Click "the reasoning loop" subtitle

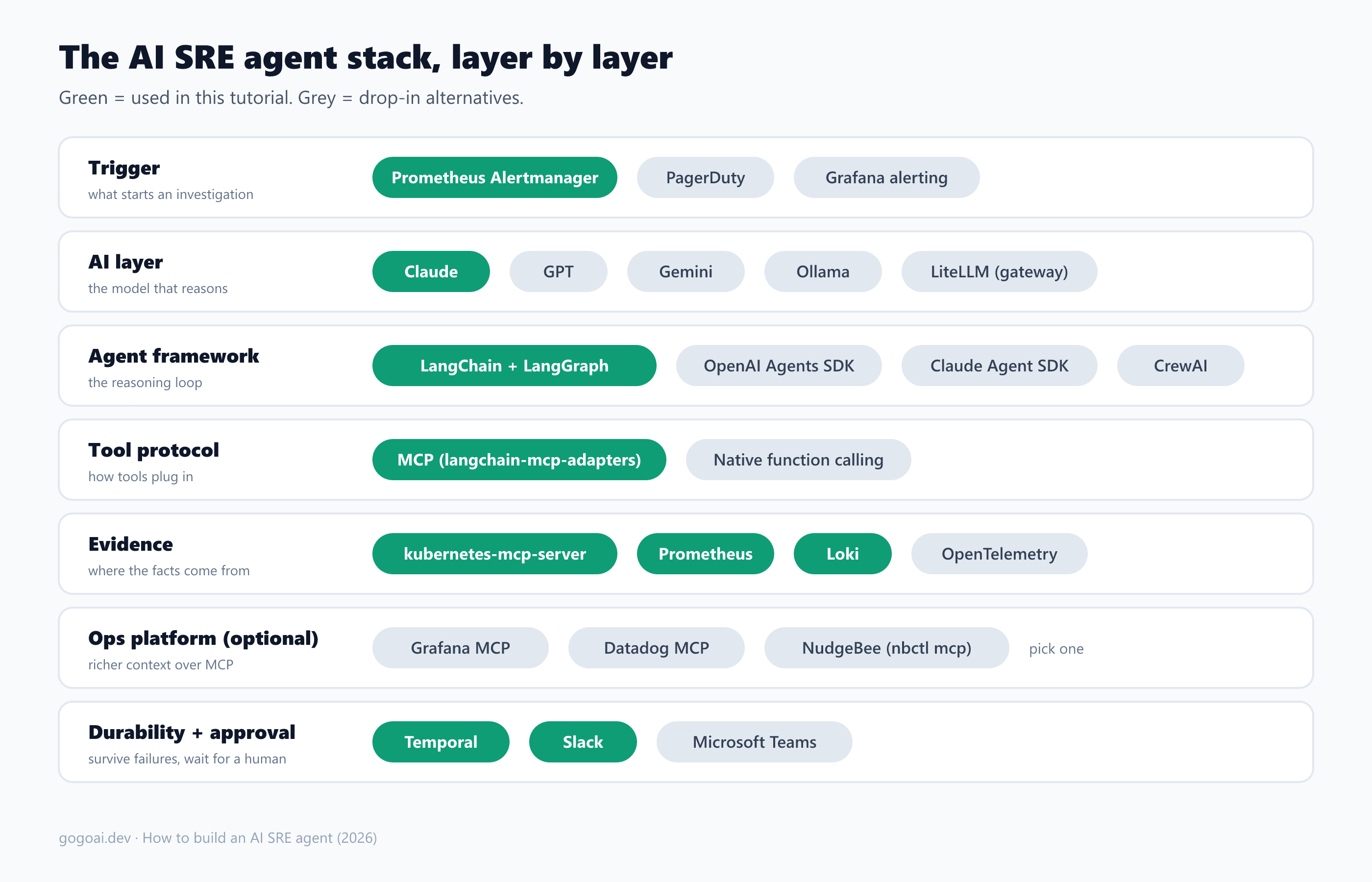coord(145,383)
